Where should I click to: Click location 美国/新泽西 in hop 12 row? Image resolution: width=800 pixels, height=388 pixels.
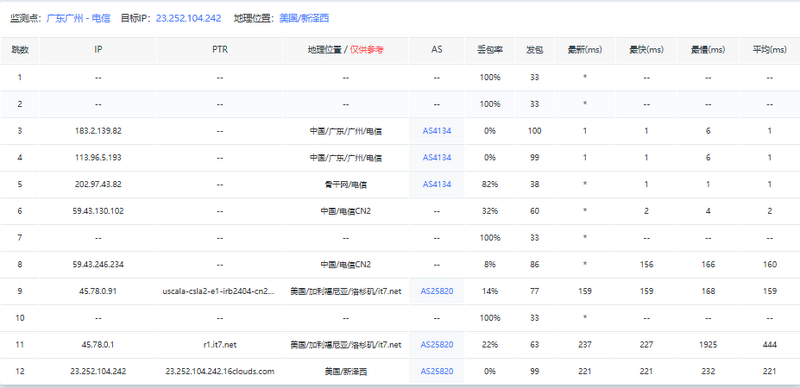tap(345, 371)
